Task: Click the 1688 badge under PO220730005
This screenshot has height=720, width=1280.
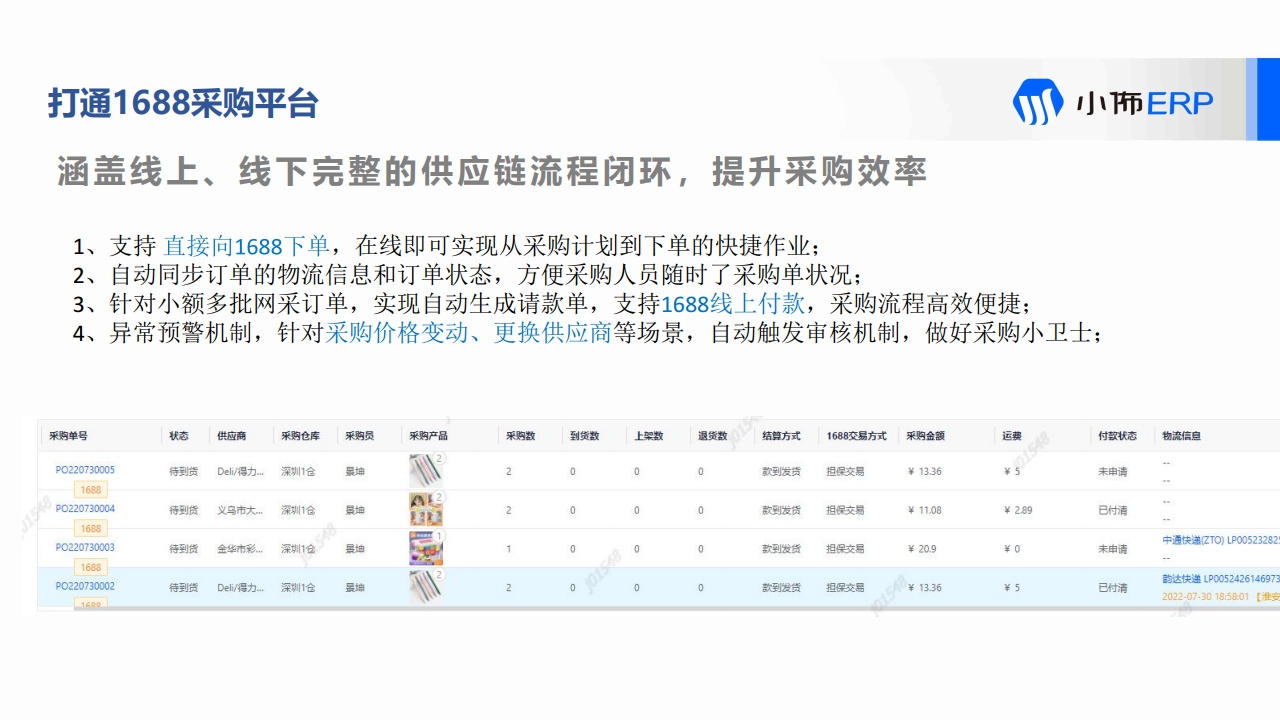Action: tap(91, 490)
